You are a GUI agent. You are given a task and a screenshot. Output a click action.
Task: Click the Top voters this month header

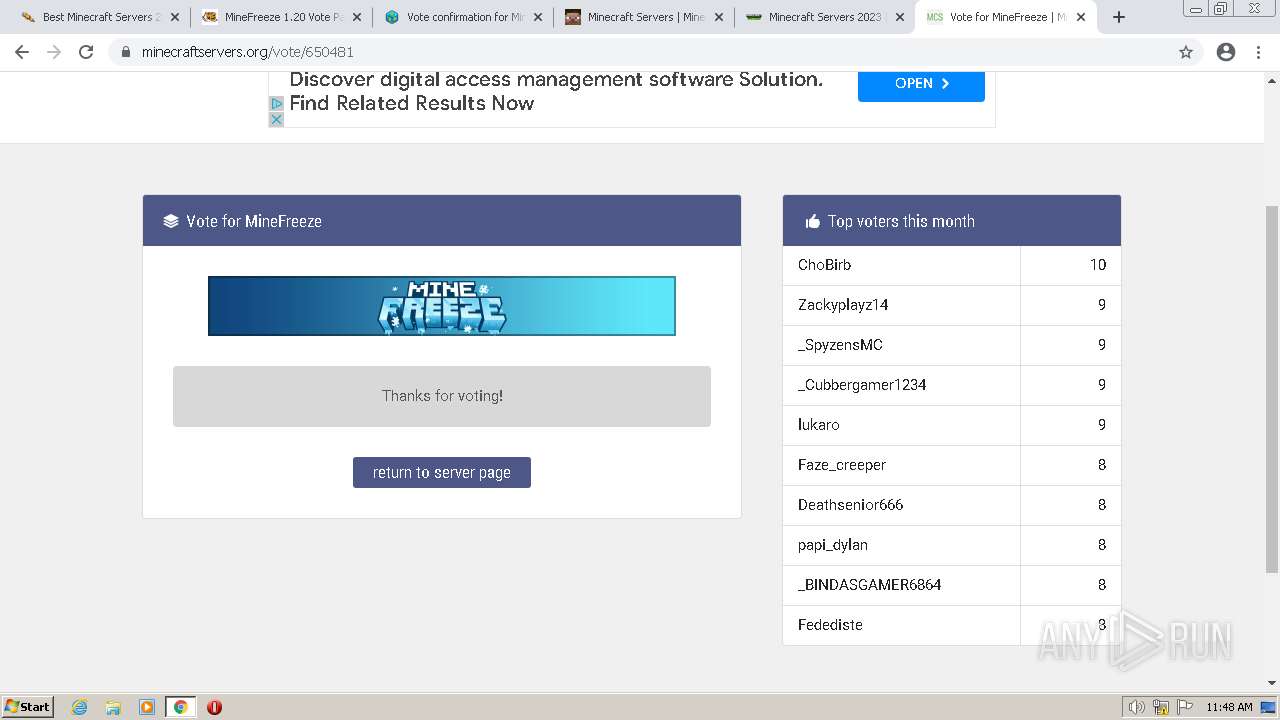(x=951, y=221)
